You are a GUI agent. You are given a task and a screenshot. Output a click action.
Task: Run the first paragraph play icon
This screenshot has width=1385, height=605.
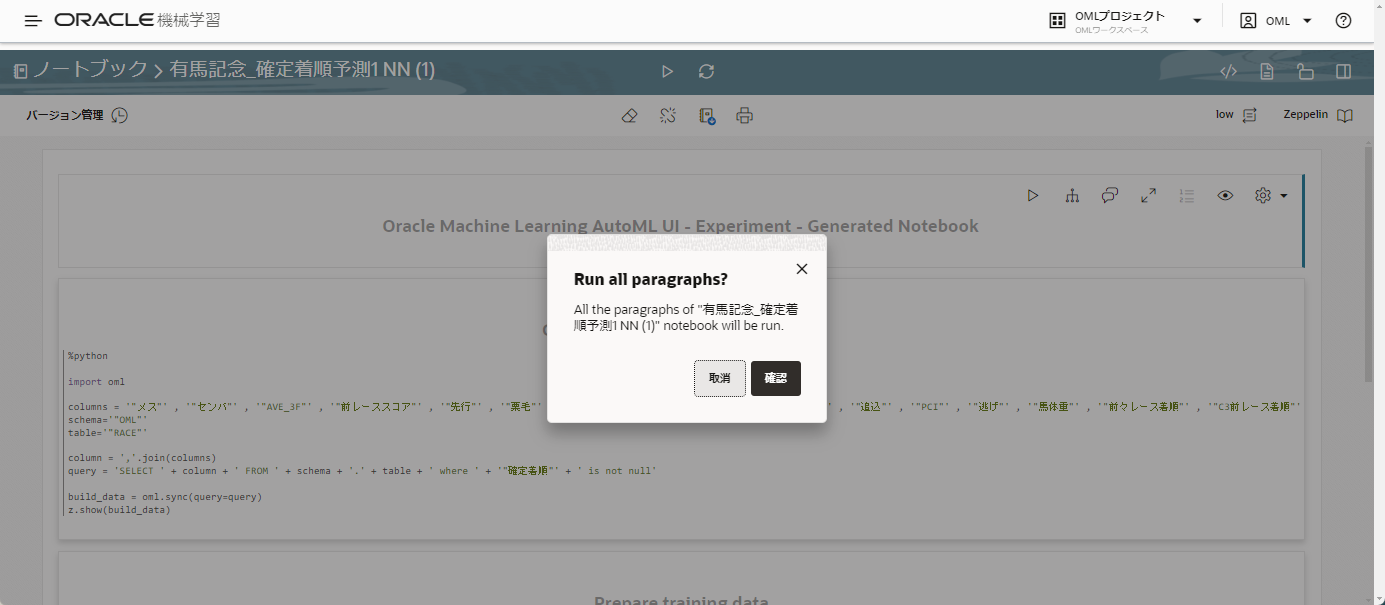click(x=1033, y=196)
